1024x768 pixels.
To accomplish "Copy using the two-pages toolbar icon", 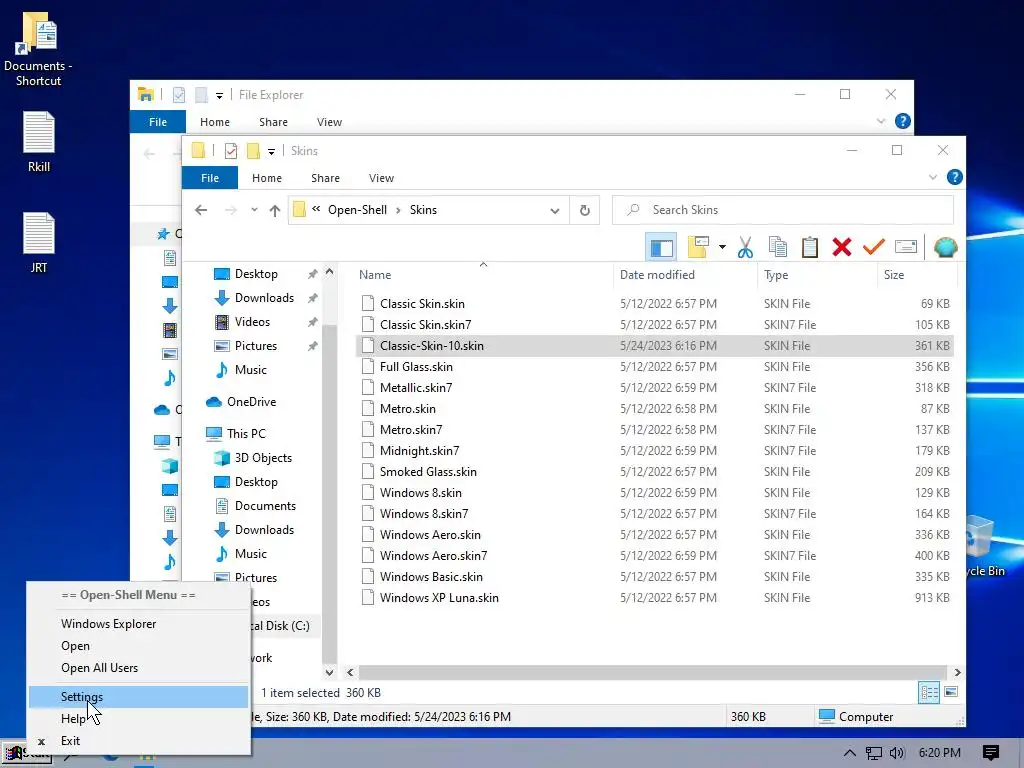I will click(778, 247).
